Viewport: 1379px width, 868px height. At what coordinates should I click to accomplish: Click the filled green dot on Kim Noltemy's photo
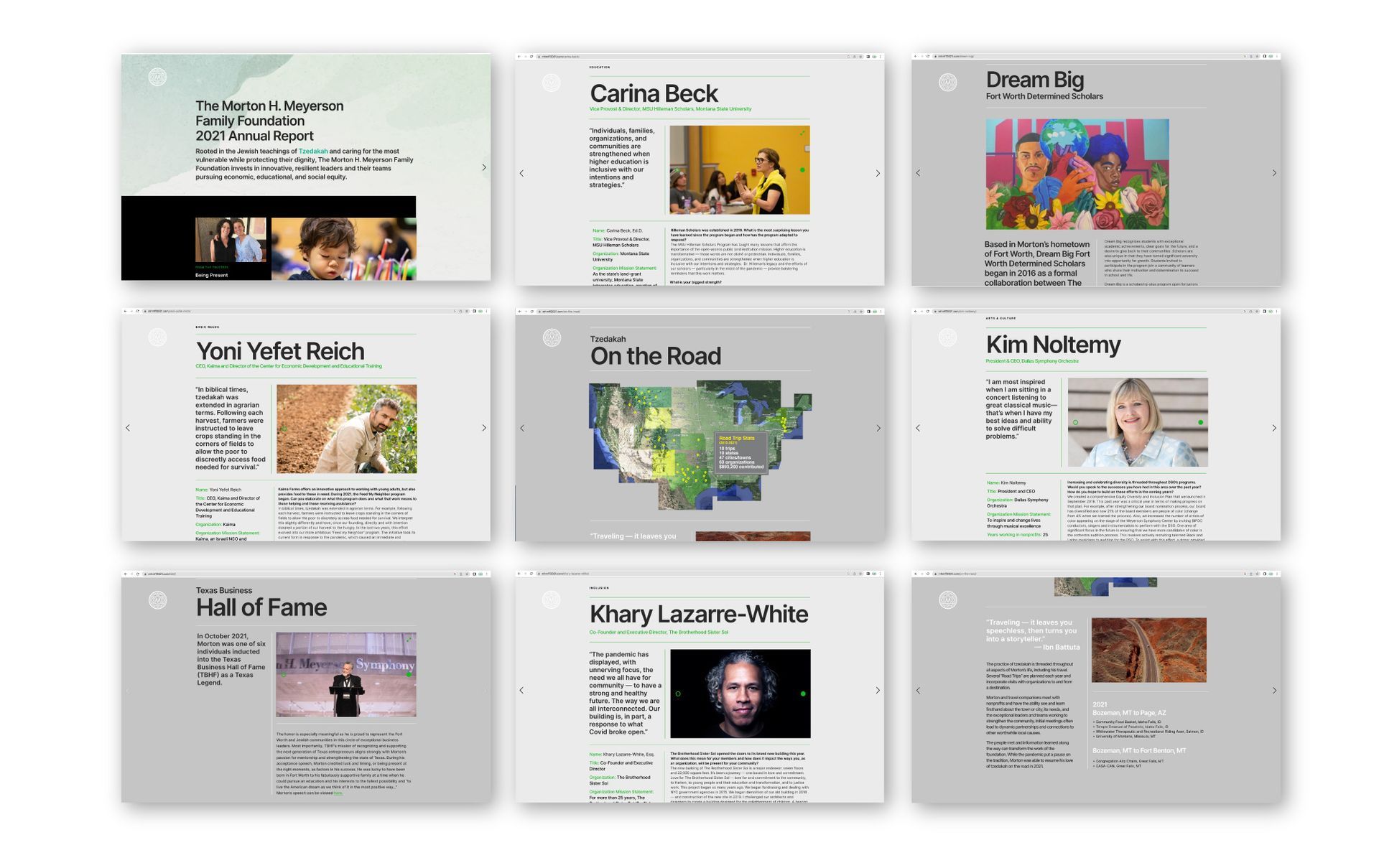[1201, 423]
